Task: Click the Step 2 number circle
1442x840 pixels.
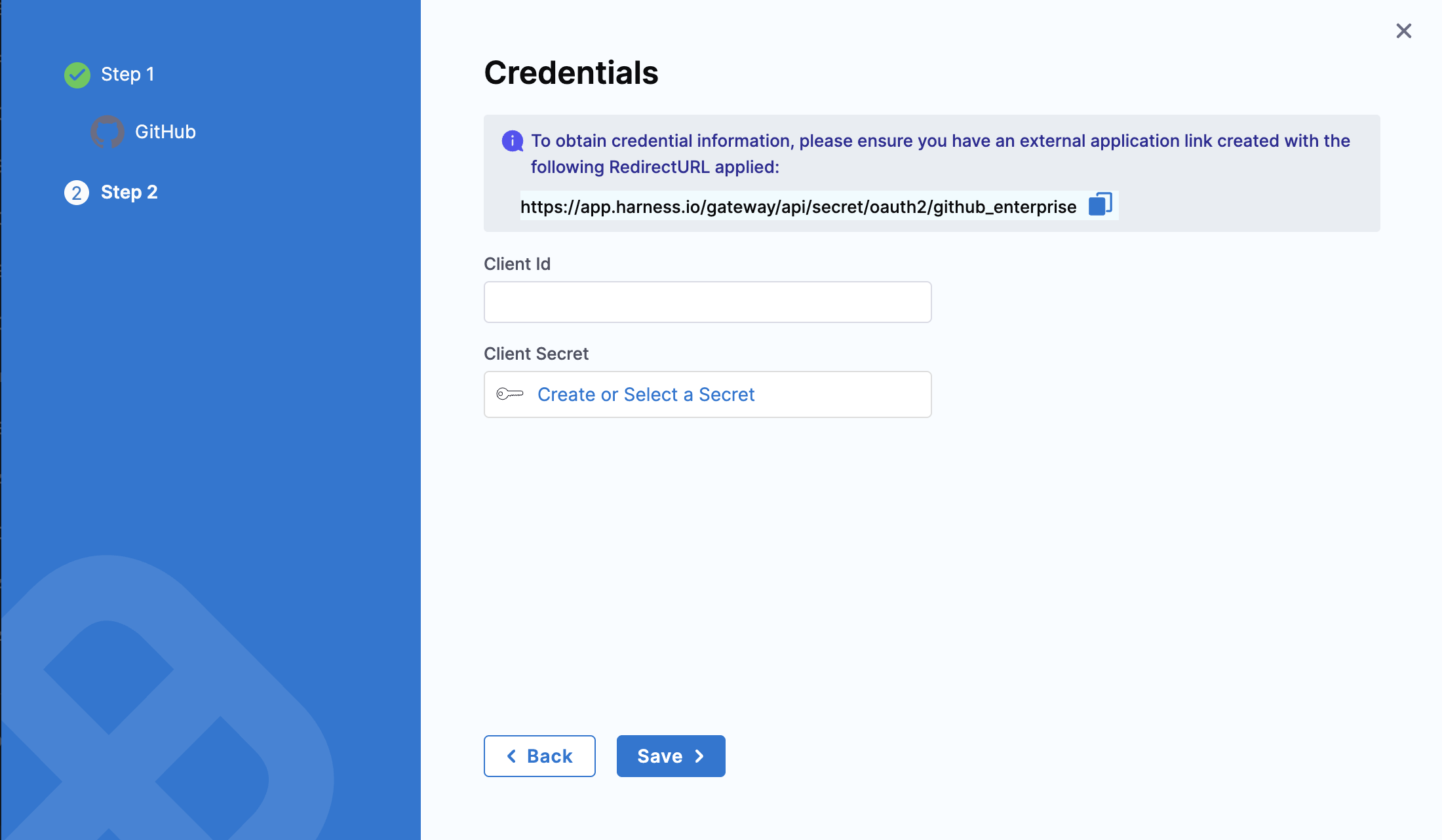Action: [77, 193]
